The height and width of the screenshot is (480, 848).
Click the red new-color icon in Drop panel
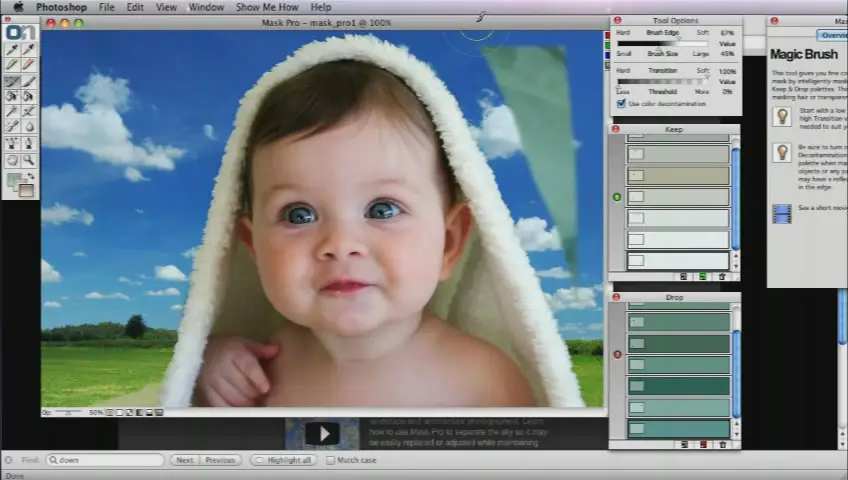703,445
